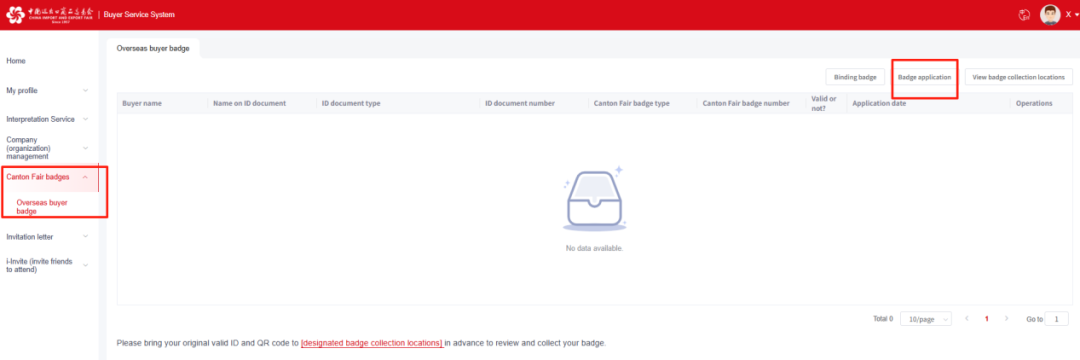
Task: Open the language globe icon
Action: coord(1024,14)
